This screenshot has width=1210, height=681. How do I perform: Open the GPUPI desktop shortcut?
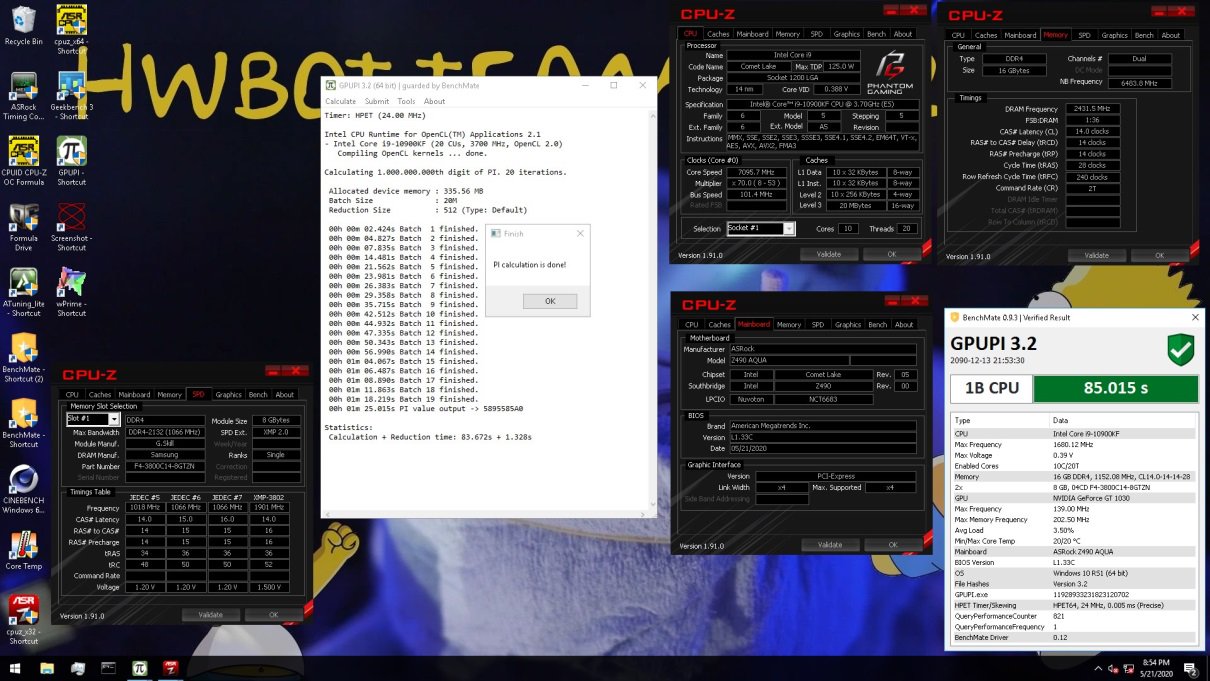click(71, 154)
